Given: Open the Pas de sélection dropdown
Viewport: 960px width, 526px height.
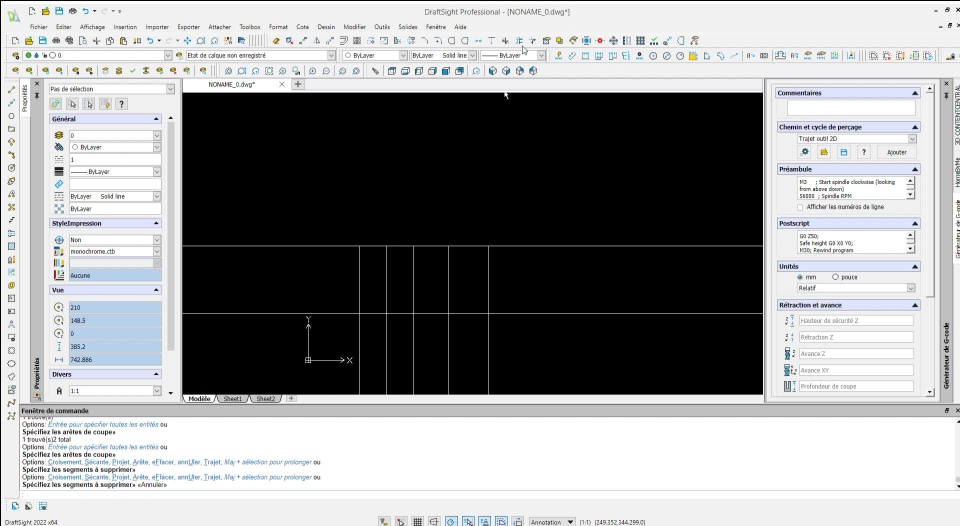Looking at the screenshot, I should pos(170,89).
